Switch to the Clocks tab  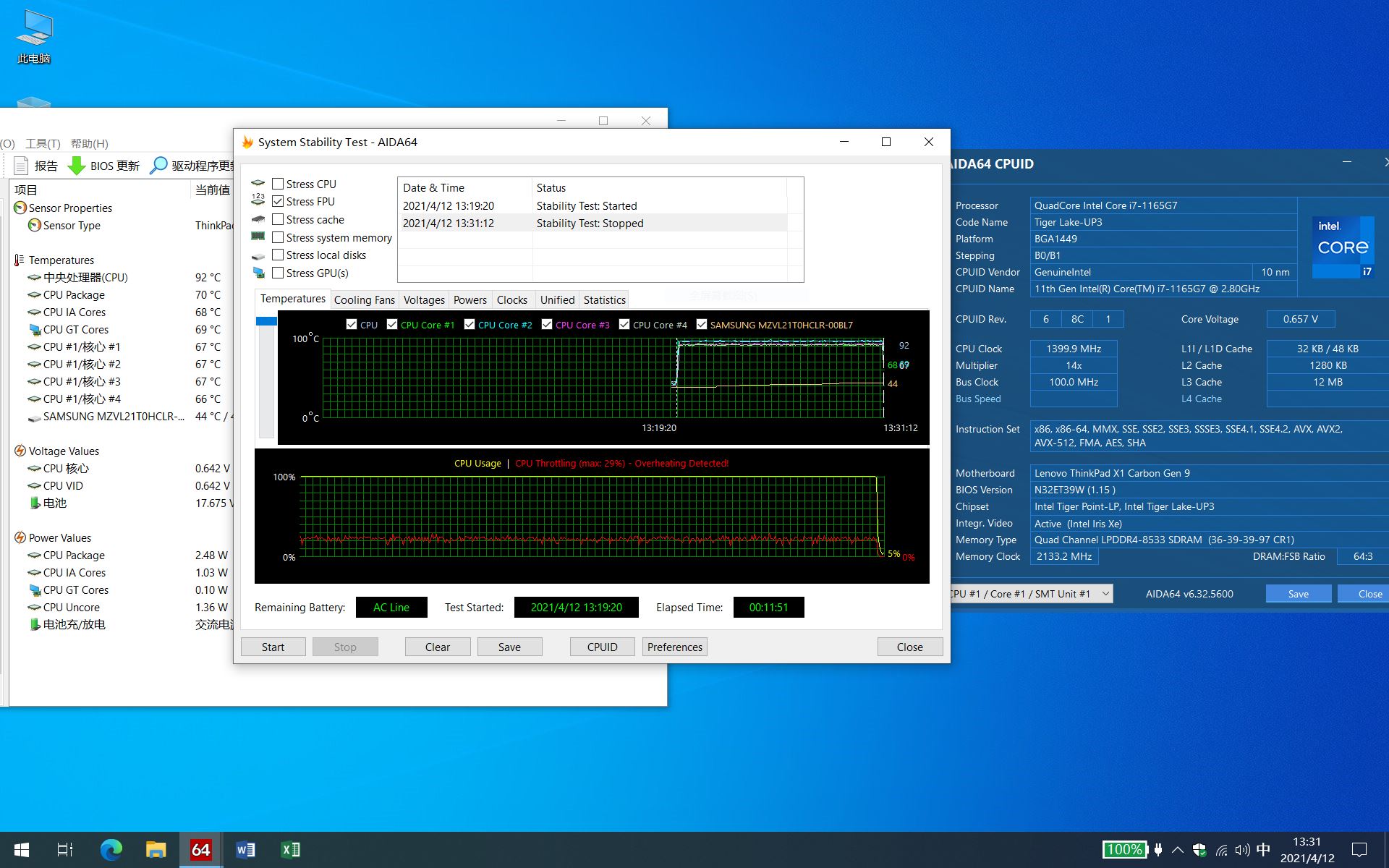tap(512, 299)
